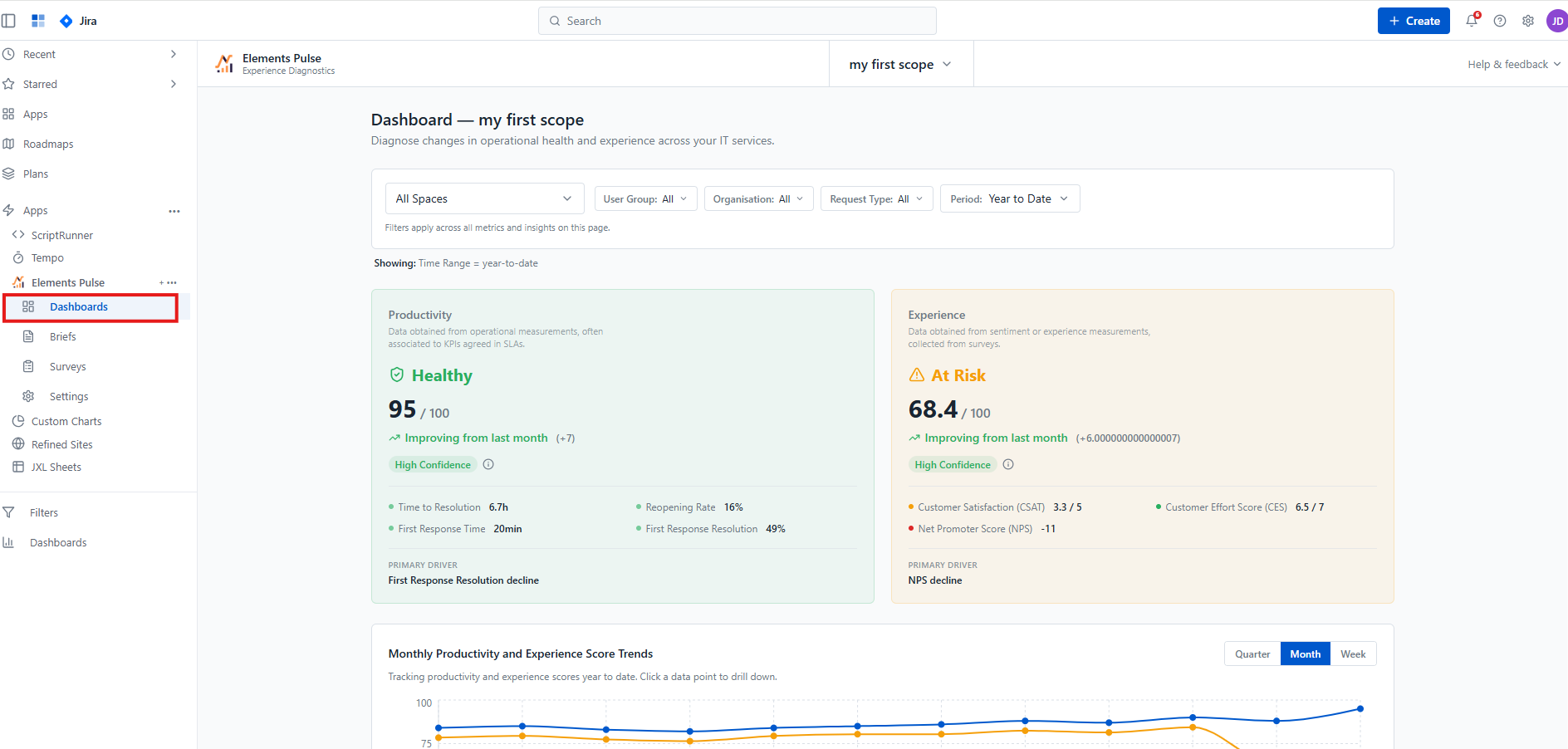Image resolution: width=1568 pixels, height=749 pixels.
Task: Open Refined Sites in the sidebar
Action: click(x=62, y=444)
